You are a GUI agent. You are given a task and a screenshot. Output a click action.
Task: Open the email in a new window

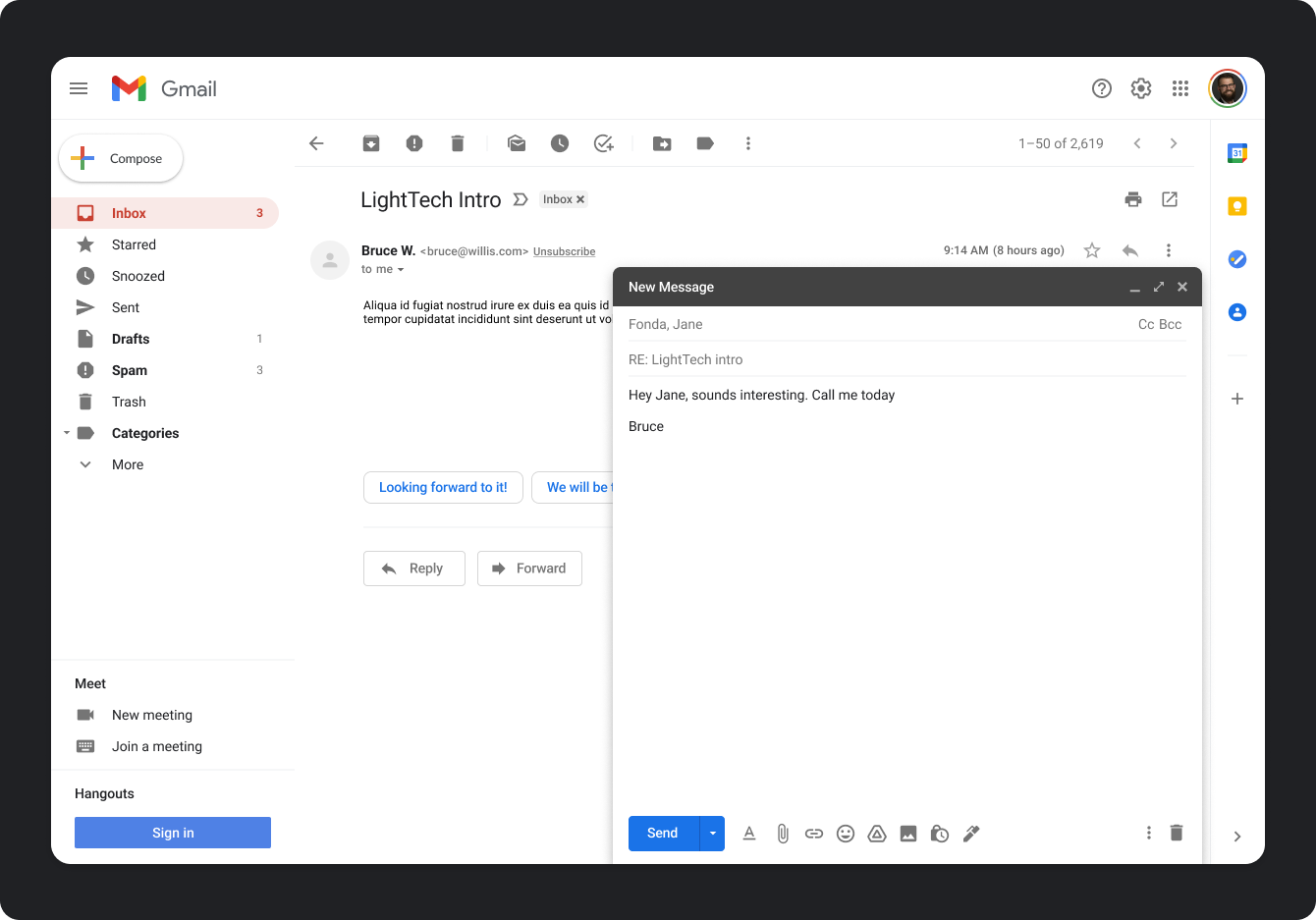(x=1170, y=199)
